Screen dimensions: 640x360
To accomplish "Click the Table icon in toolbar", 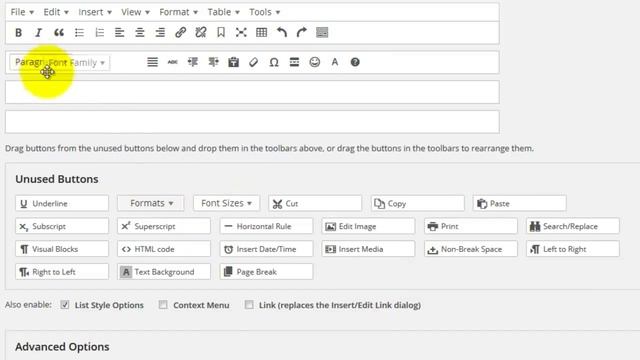I will (262, 33).
